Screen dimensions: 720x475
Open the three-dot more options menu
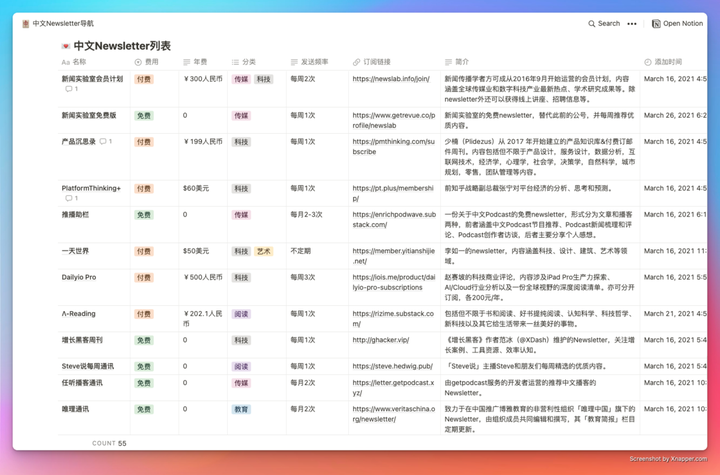pyautogui.click(x=632, y=24)
